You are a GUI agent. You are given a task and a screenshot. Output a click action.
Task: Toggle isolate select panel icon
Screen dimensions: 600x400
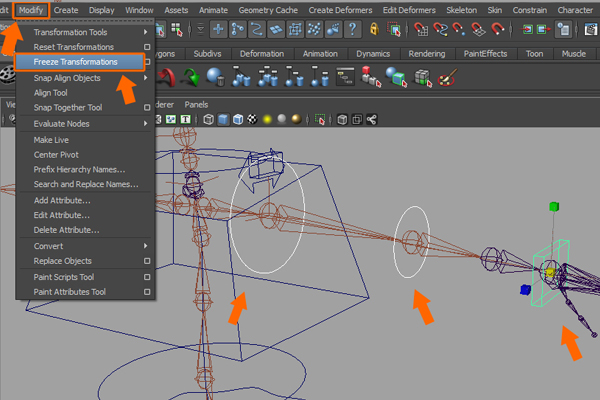[320, 119]
